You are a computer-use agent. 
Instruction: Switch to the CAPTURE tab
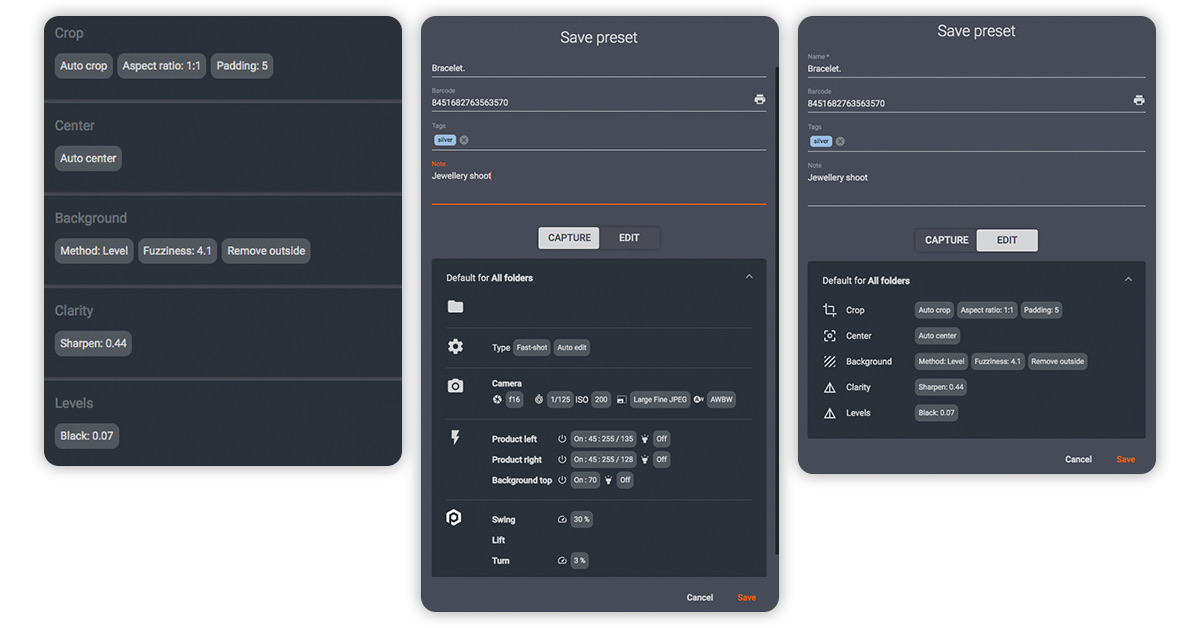[568, 238]
